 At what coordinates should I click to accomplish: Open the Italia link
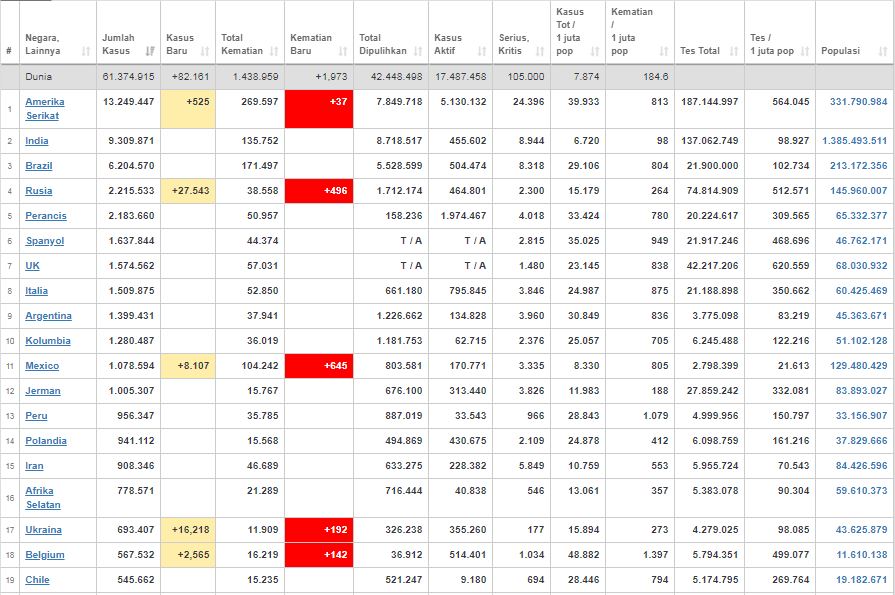tap(37, 291)
